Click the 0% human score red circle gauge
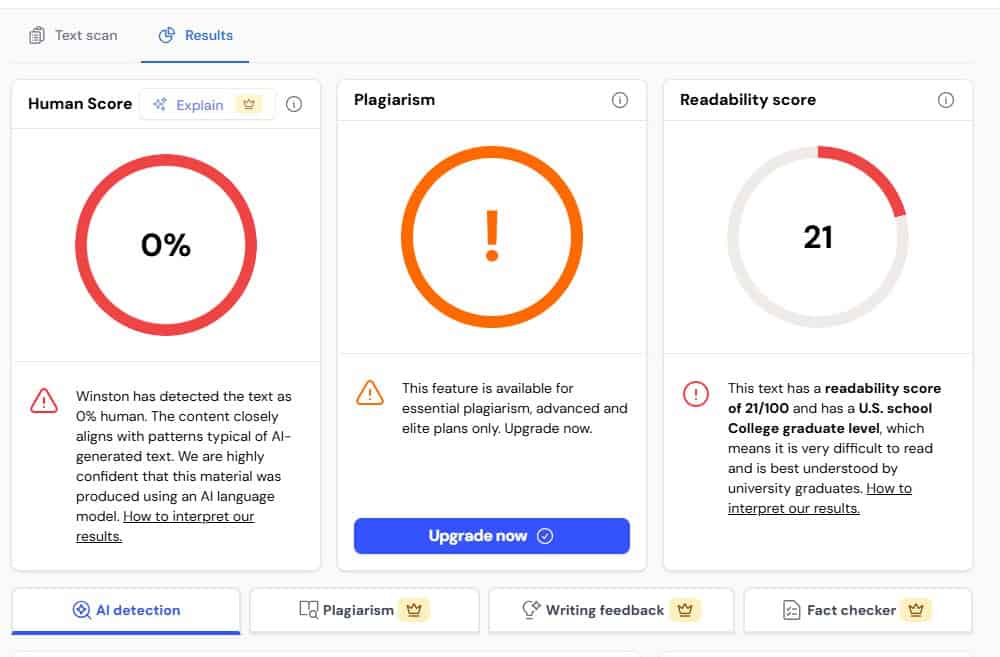The width and height of the screenshot is (1000, 657). click(x=166, y=245)
